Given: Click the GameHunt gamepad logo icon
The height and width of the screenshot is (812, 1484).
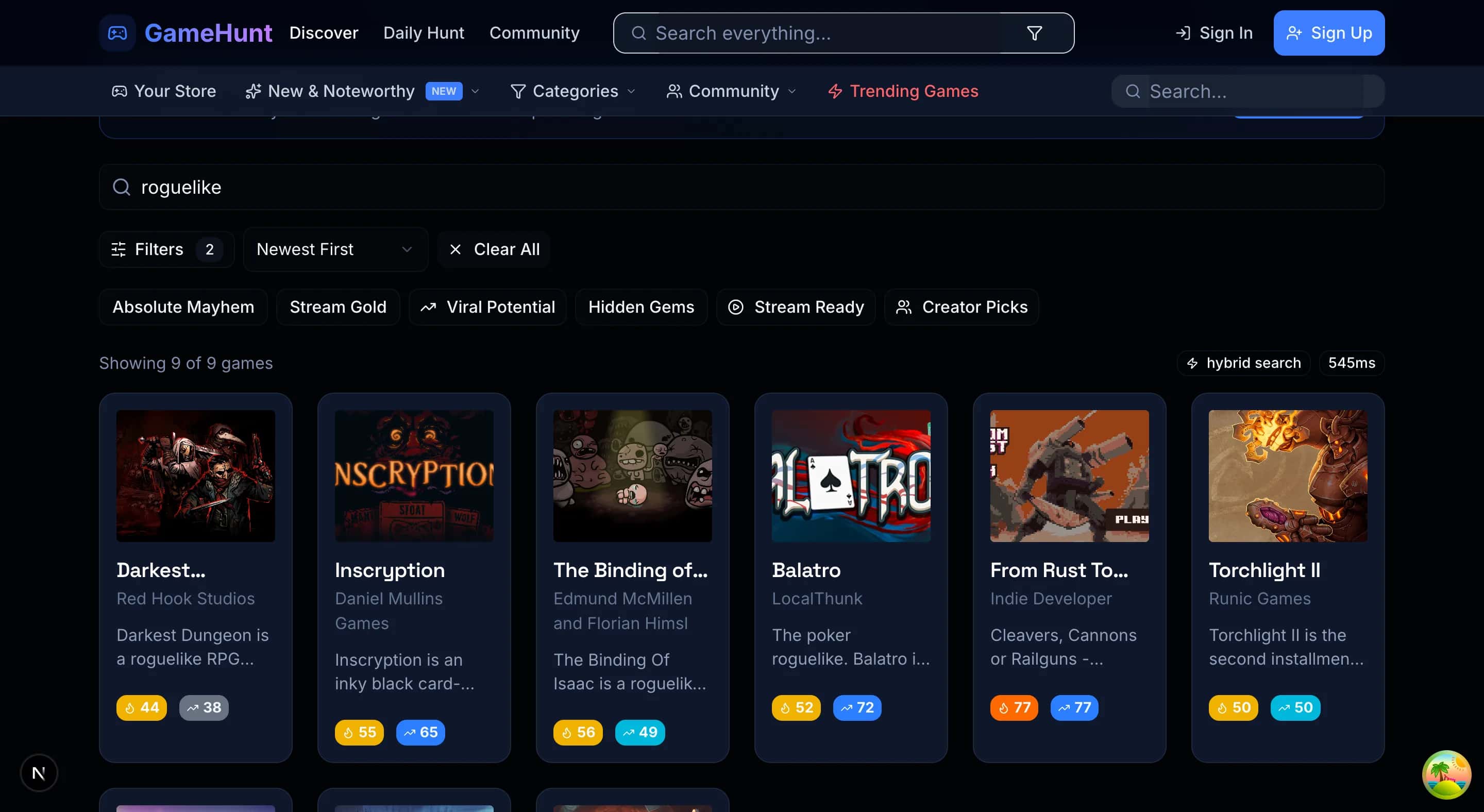Looking at the screenshot, I should click(117, 33).
